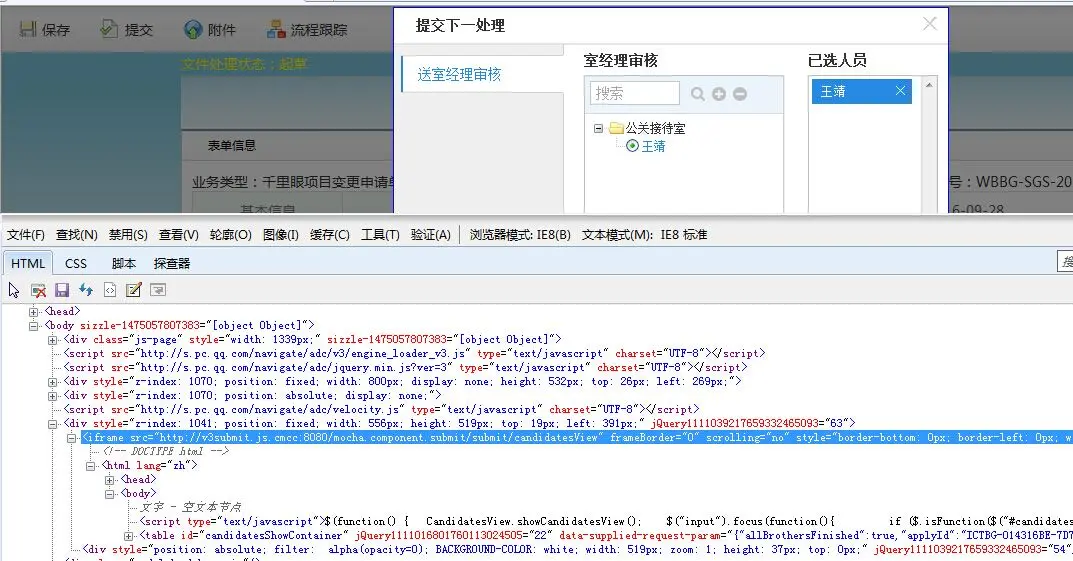
Task: Click scroll-up arrow in 已选人员 panel
Action: point(929,85)
